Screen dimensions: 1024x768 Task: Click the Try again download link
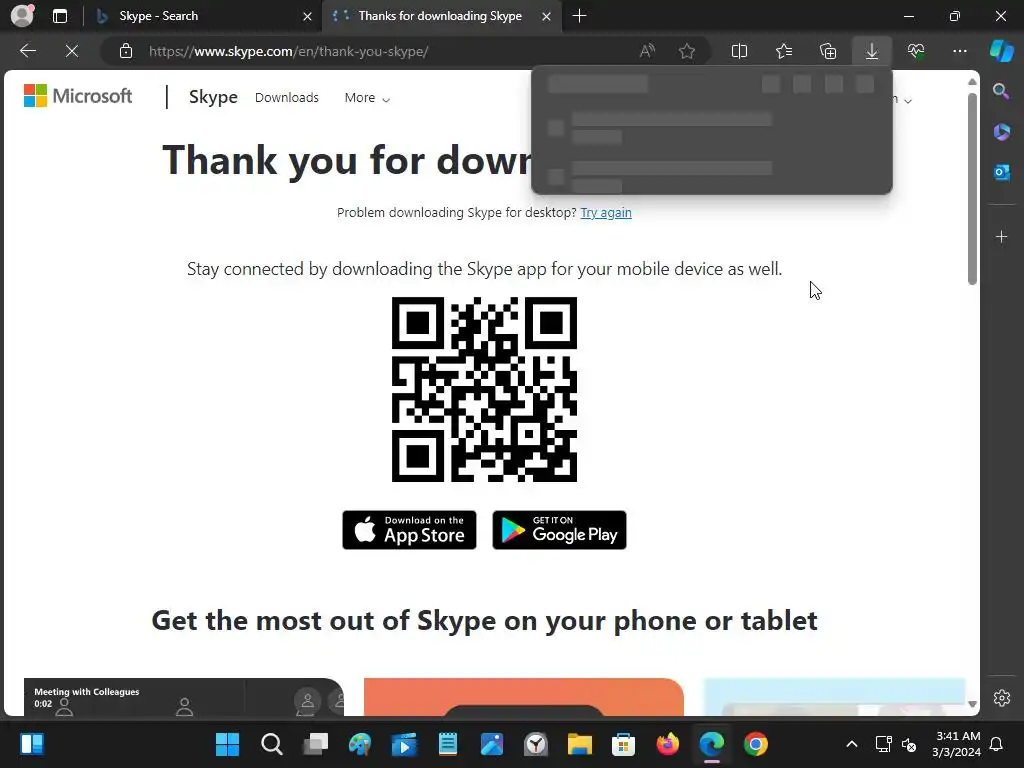point(606,213)
